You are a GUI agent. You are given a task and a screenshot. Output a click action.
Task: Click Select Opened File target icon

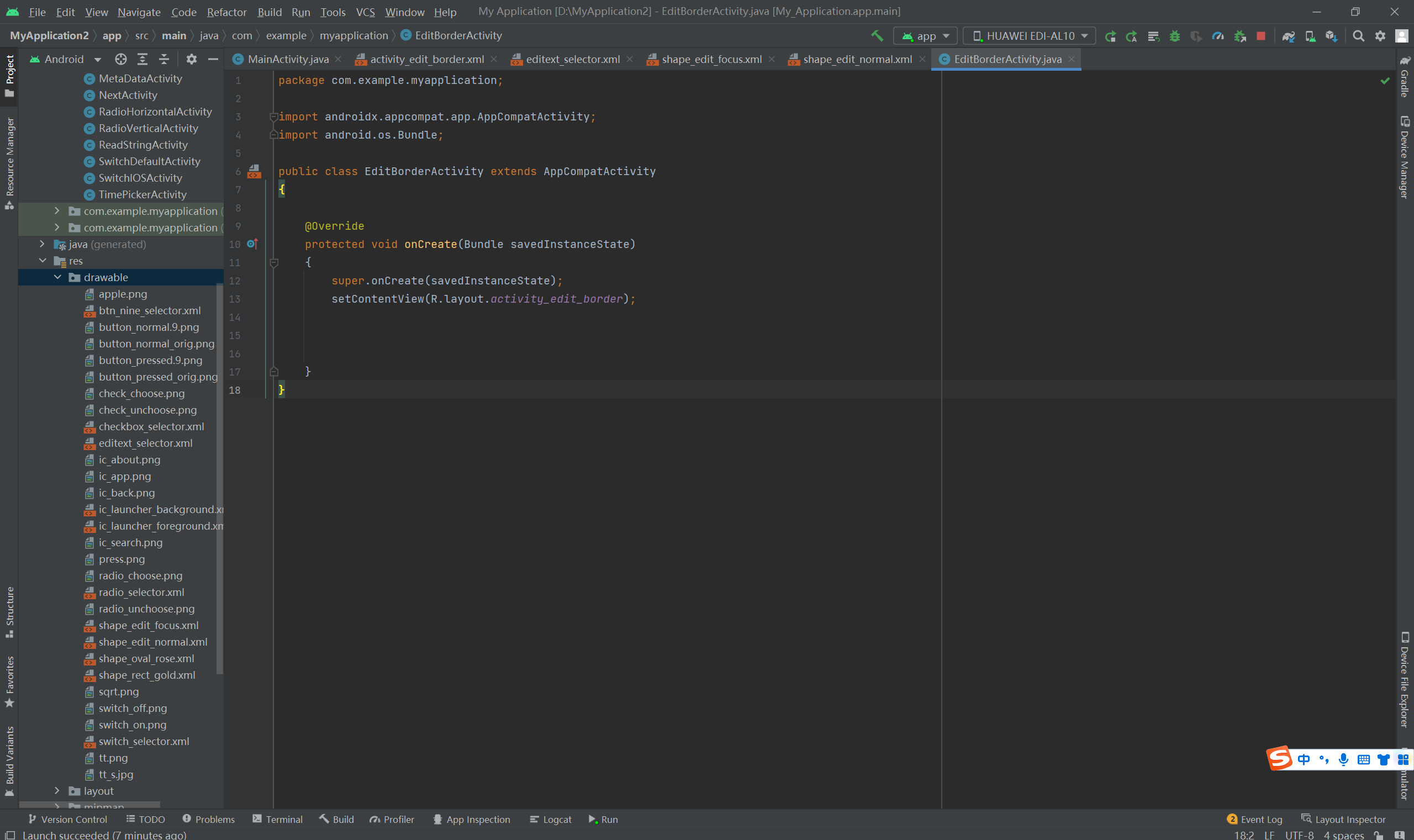(x=120, y=59)
